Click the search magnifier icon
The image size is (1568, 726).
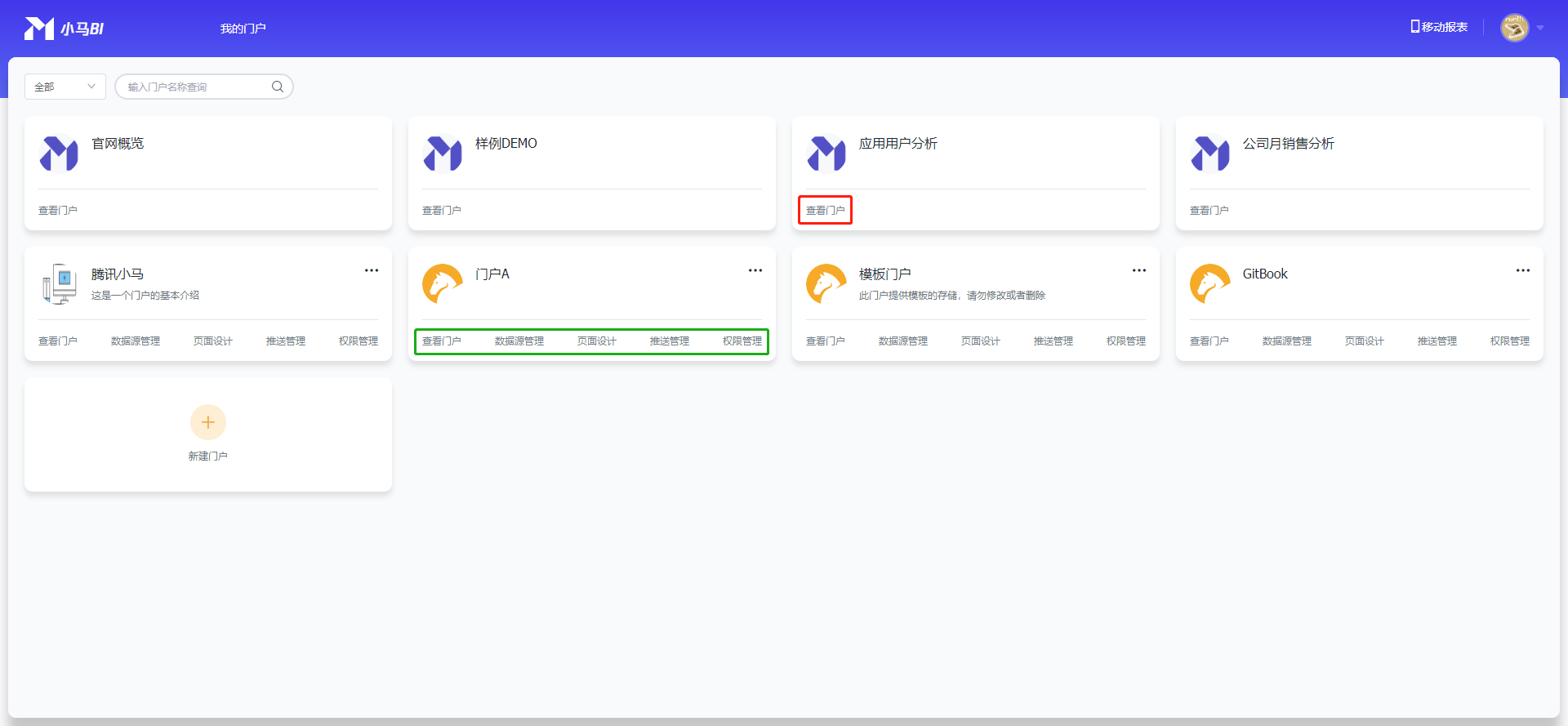pyautogui.click(x=278, y=87)
